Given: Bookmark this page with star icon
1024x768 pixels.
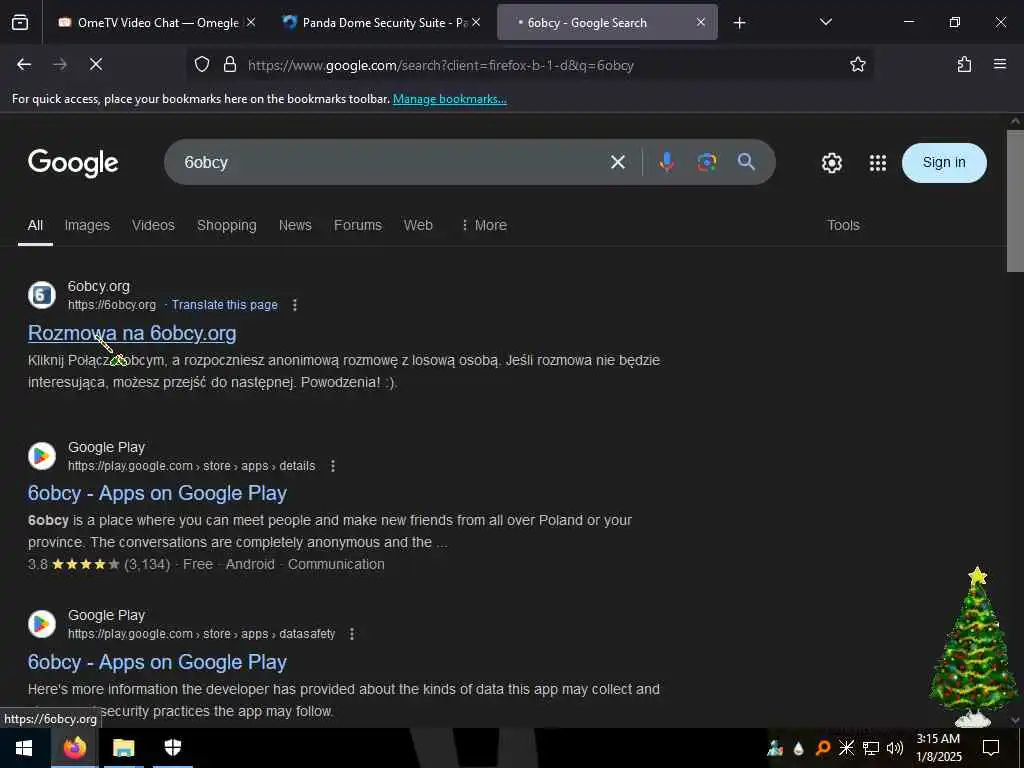Looking at the screenshot, I should 857,64.
